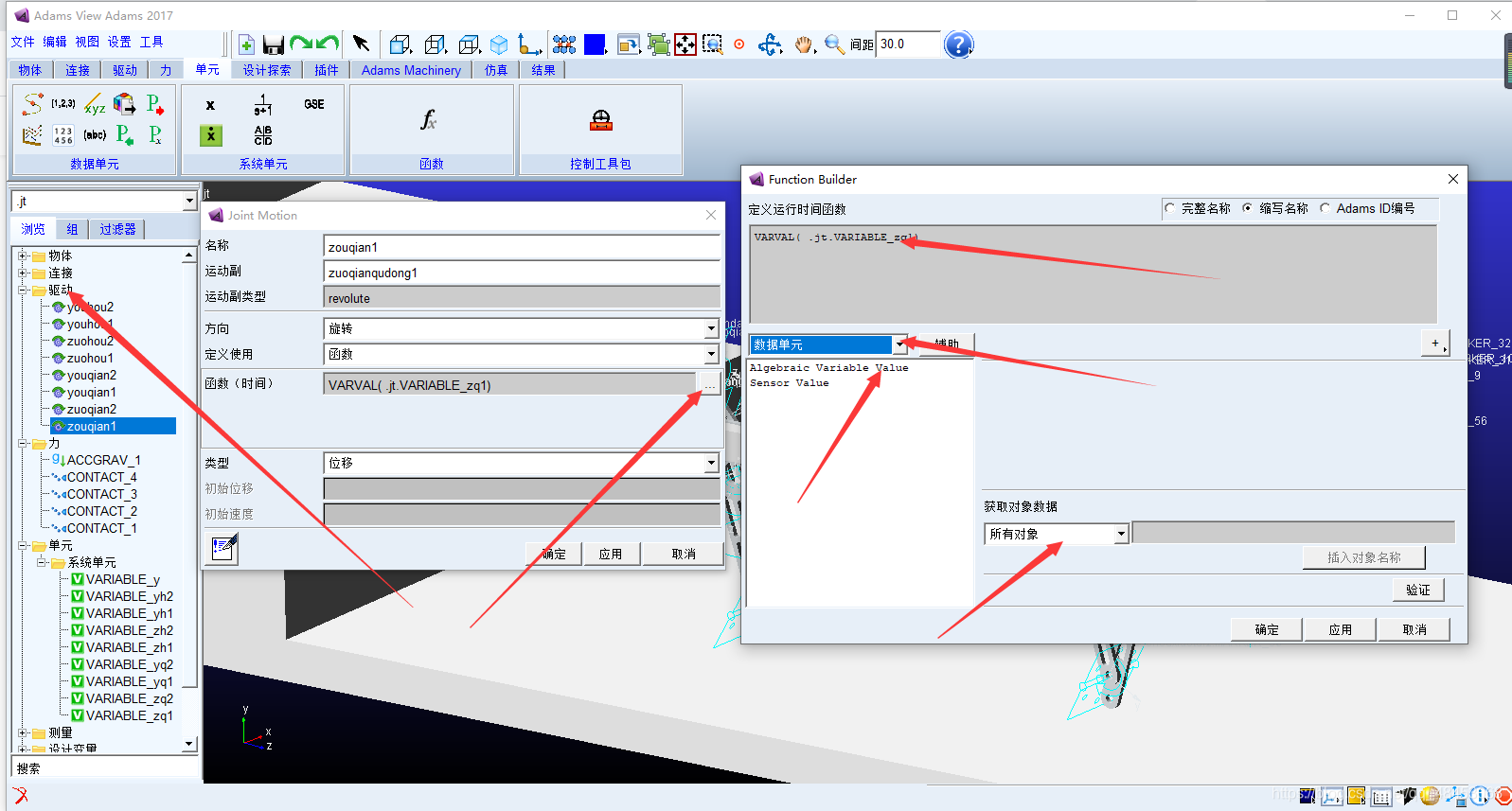Open the .jt model dropdown in browser
The width and height of the screenshot is (1512, 811).
click(189, 202)
